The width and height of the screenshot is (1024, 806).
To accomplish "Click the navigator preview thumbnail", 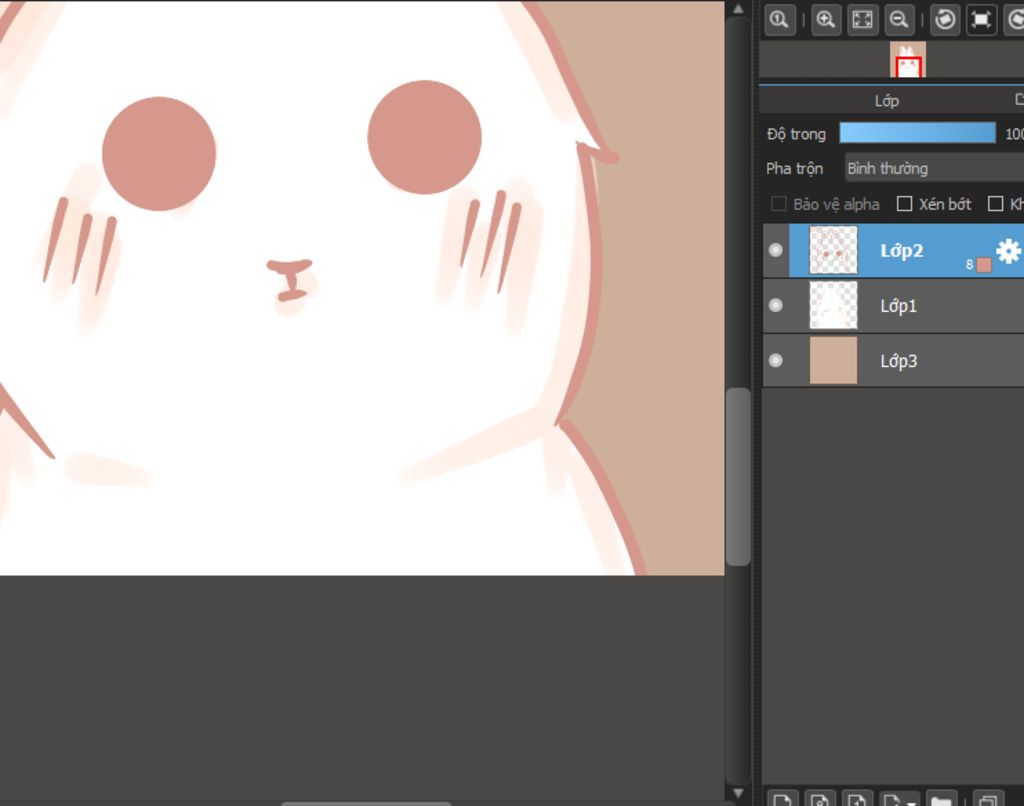I will coord(908,59).
